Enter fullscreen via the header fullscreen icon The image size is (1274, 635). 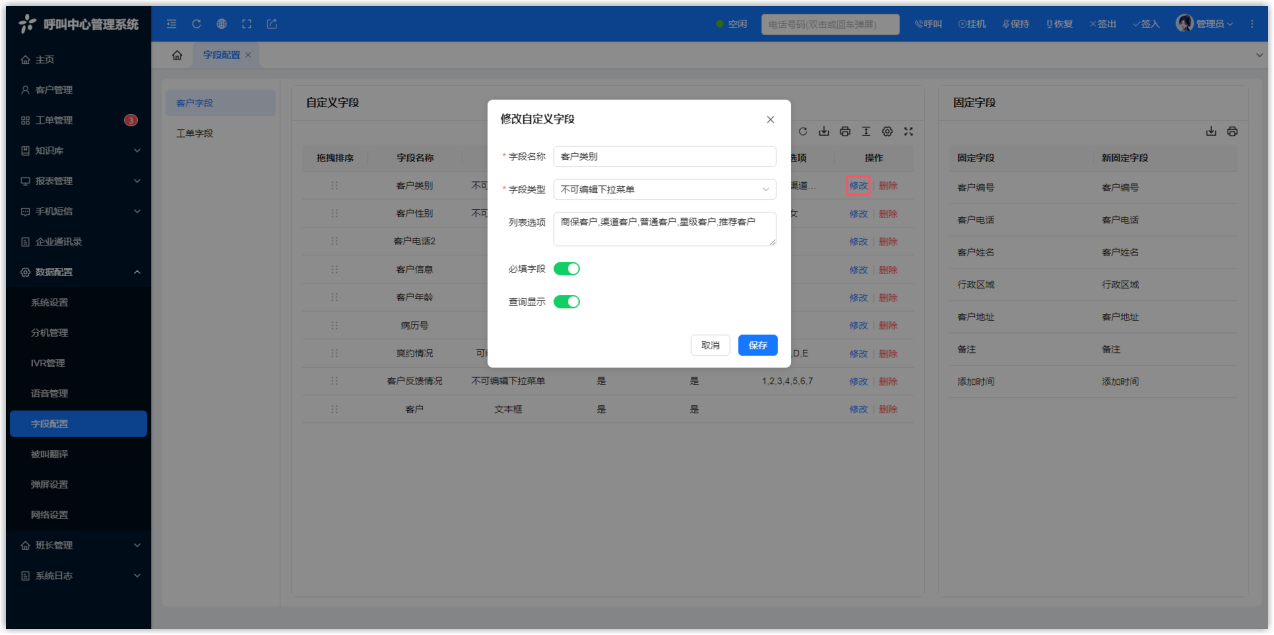(246, 24)
